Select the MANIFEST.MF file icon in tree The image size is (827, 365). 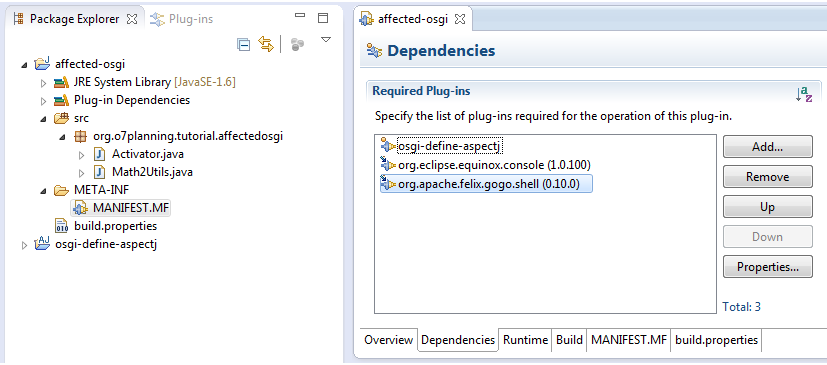click(x=81, y=208)
